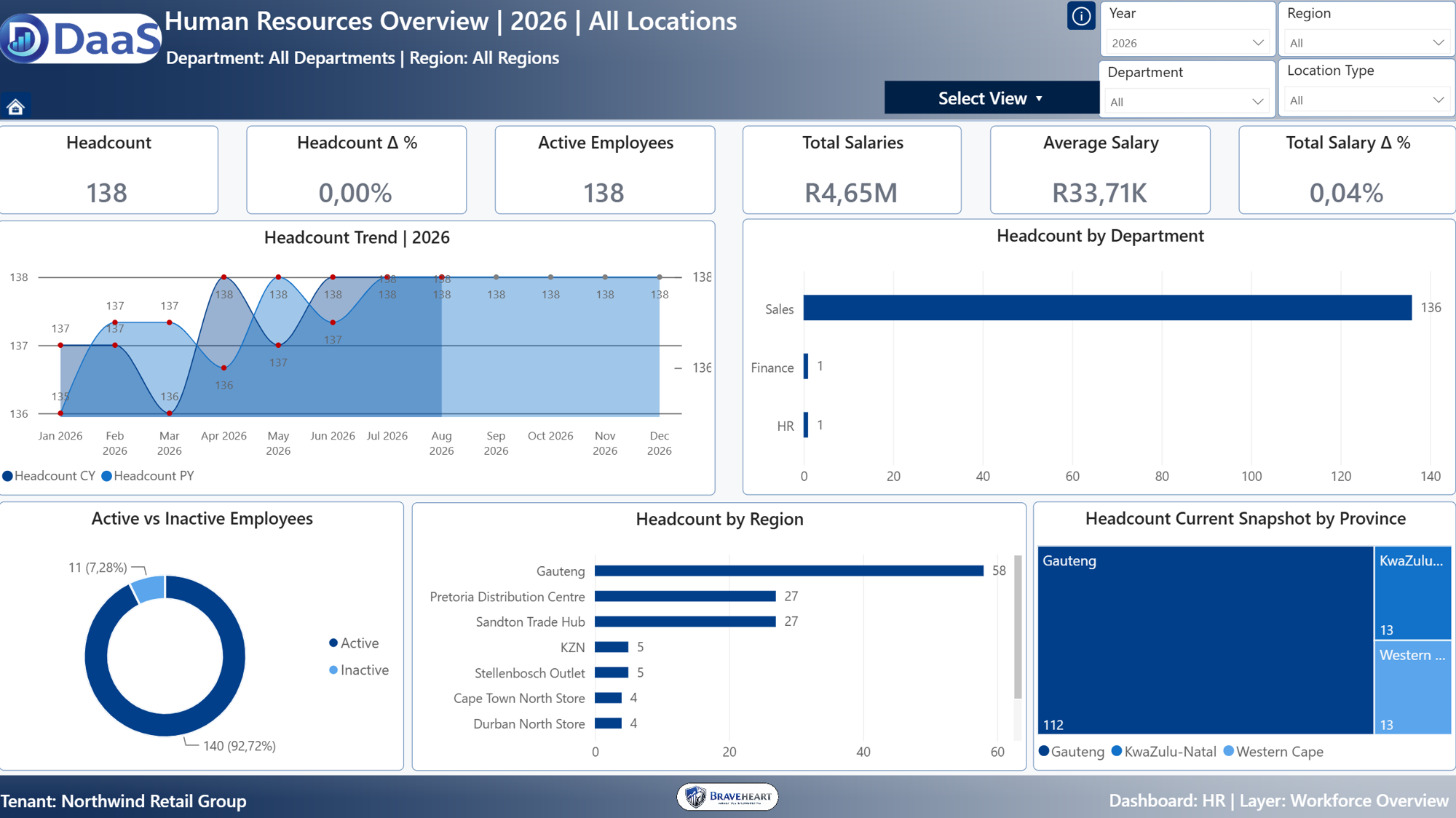This screenshot has width=1456, height=818.
Task: Select the Headcount Δ % card
Action: pyautogui.click(x=356, y=170)
